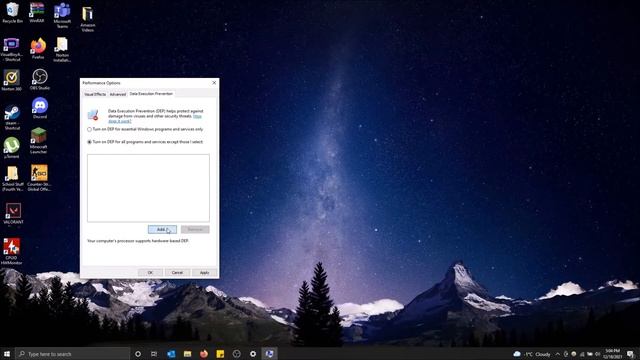The width and height of the screenshot is (640, 360).
Task: Open the Windows Start menu
Action: pyautogui.click(x=7, y=354)
